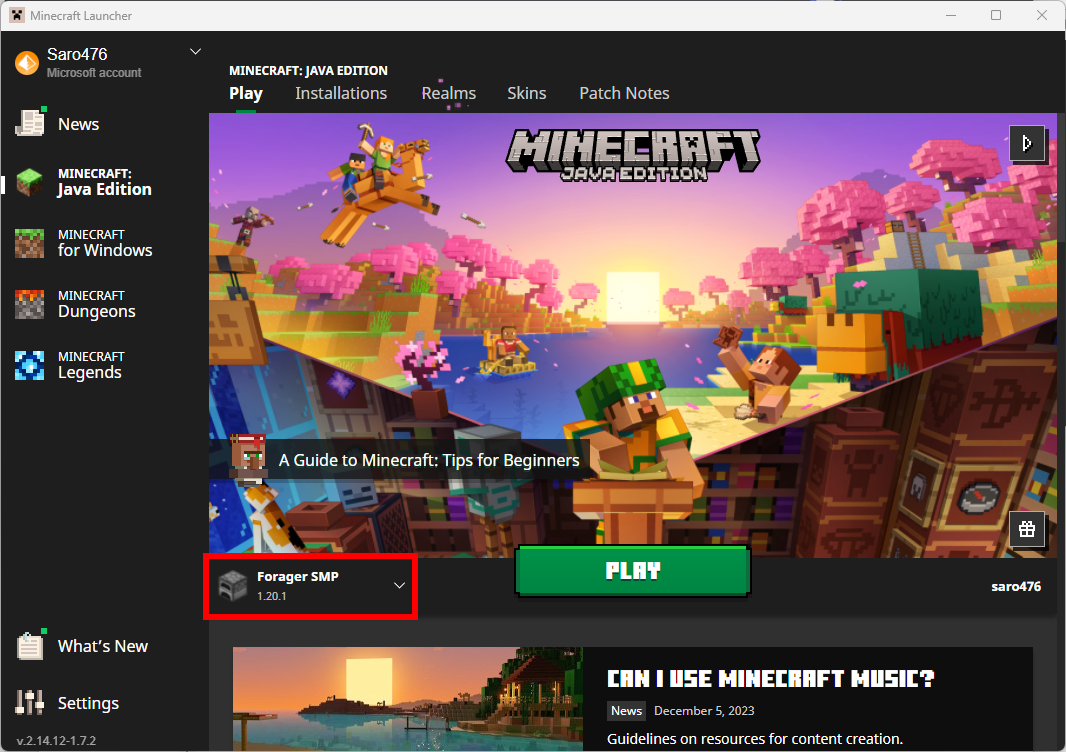Click the '1.20.1' version text
This screenshot has width=1066, height=752.
tap(271, 596)
